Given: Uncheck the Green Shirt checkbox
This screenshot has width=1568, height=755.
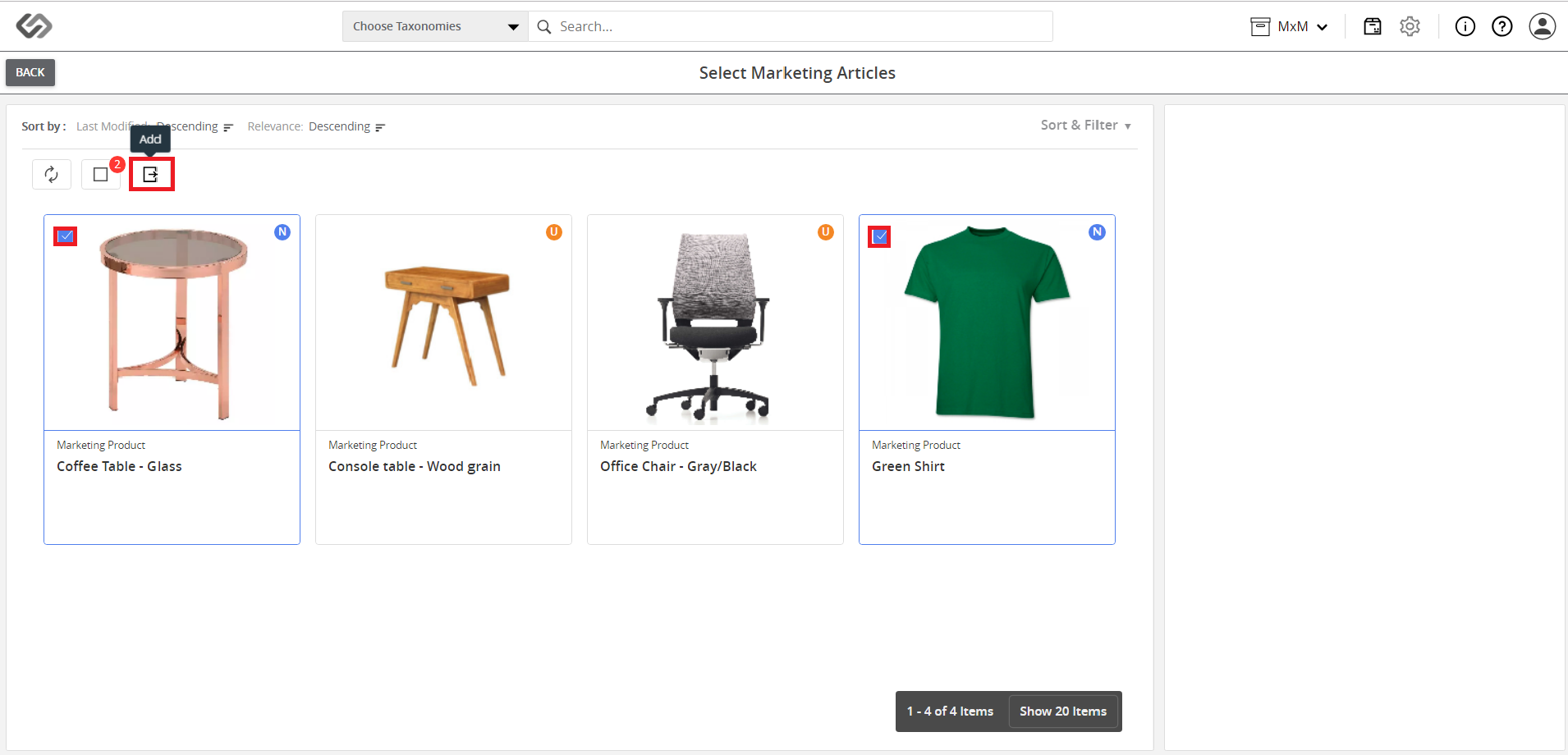Looking at the screenshot, I should pos(880,236).
